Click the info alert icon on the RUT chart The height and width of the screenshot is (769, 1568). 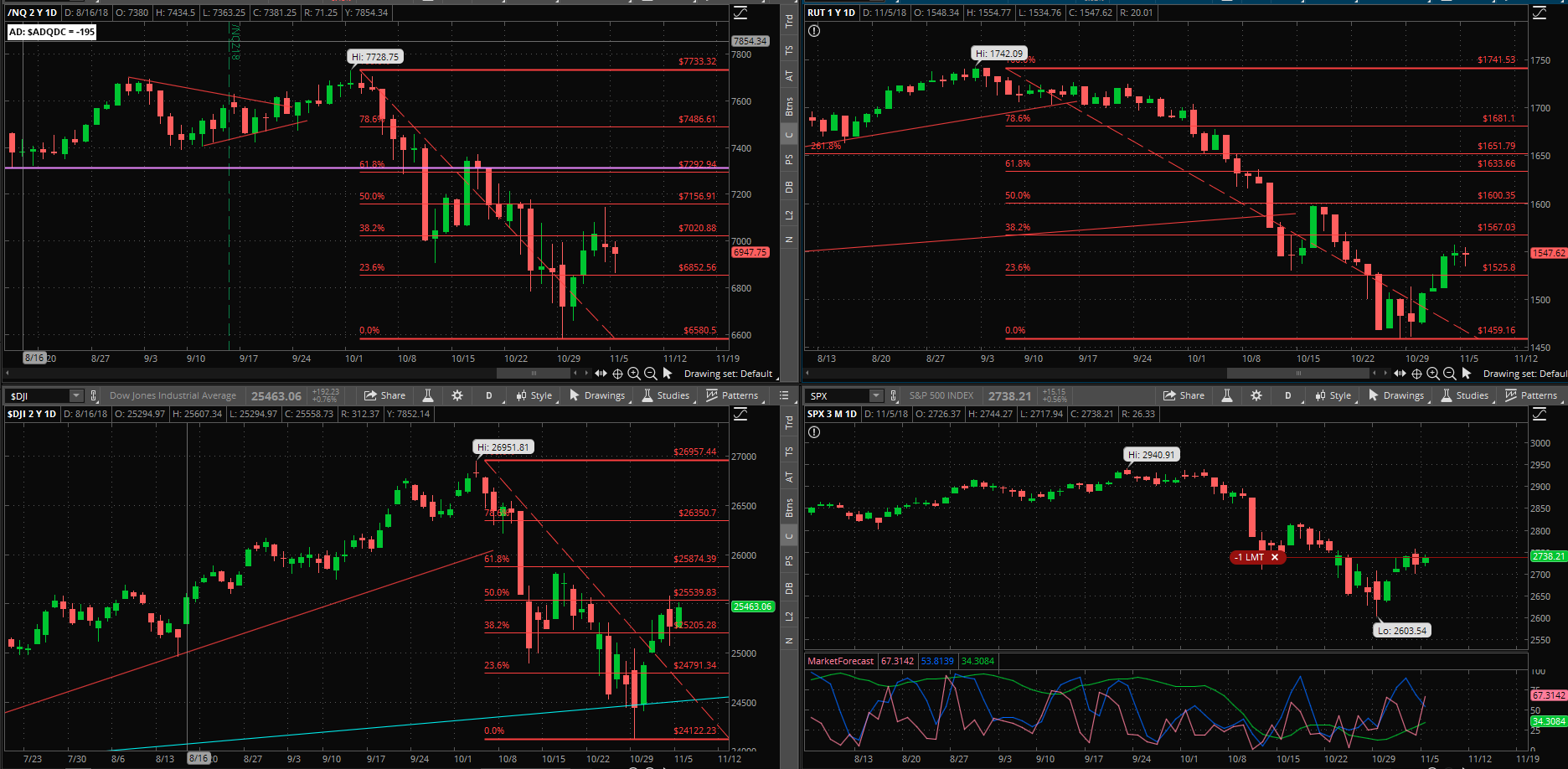[x=814, y=31]
